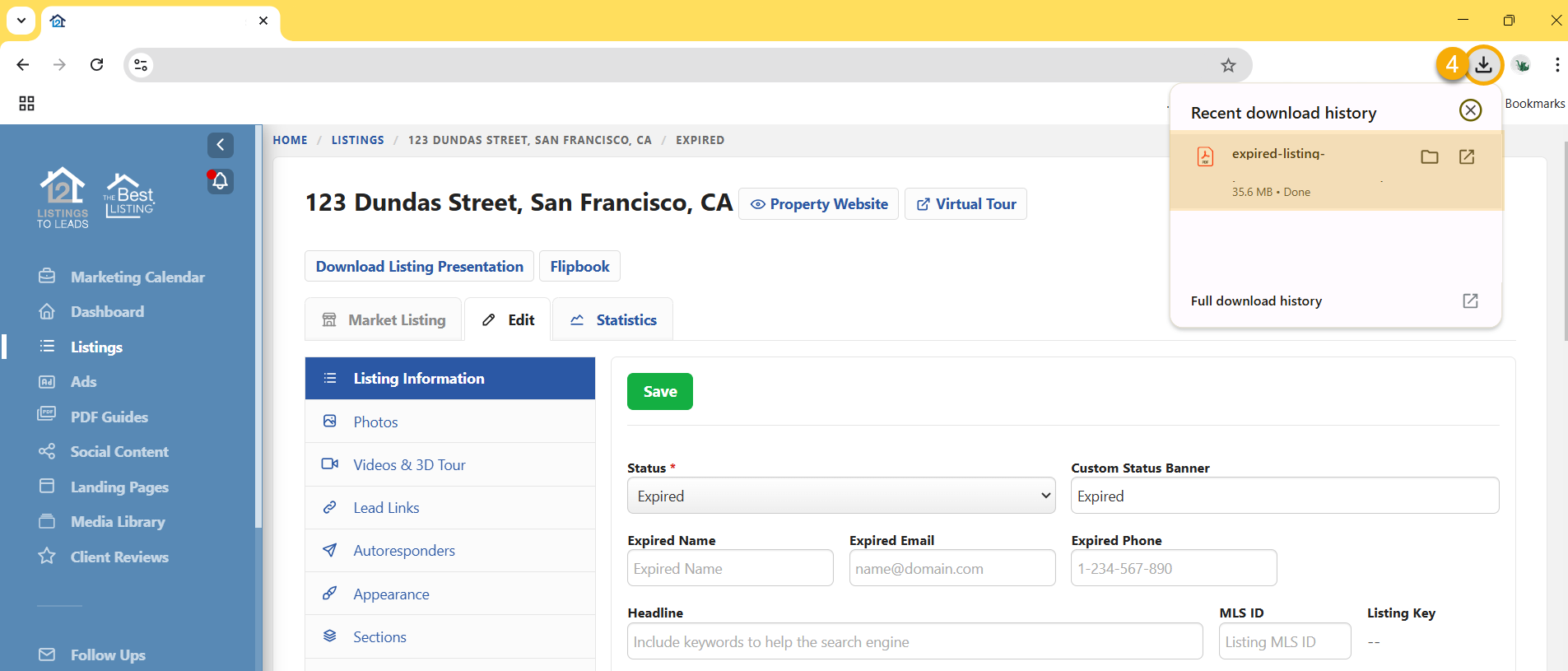Select Photos in the listing menu
The image size is (1568, 671).
375,422
